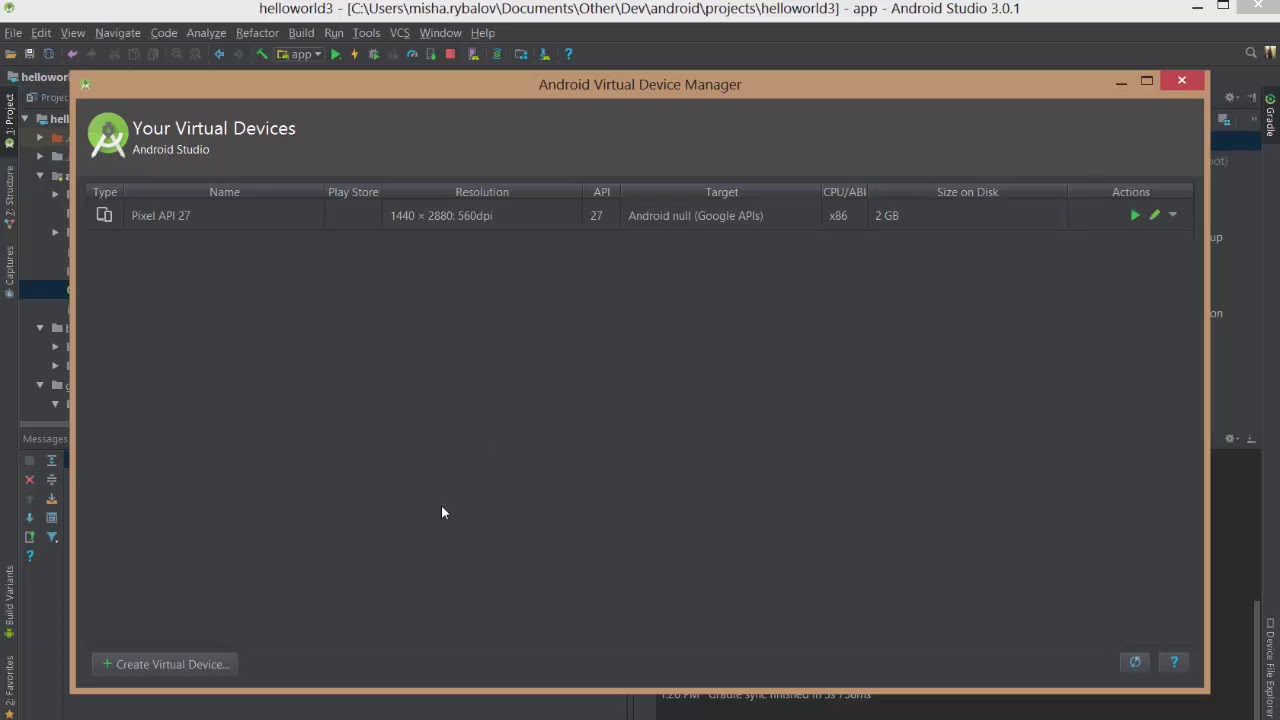Click the Apply Changes lightning icon
This screenshot has height=720, width=1280.
pos(354,54)
